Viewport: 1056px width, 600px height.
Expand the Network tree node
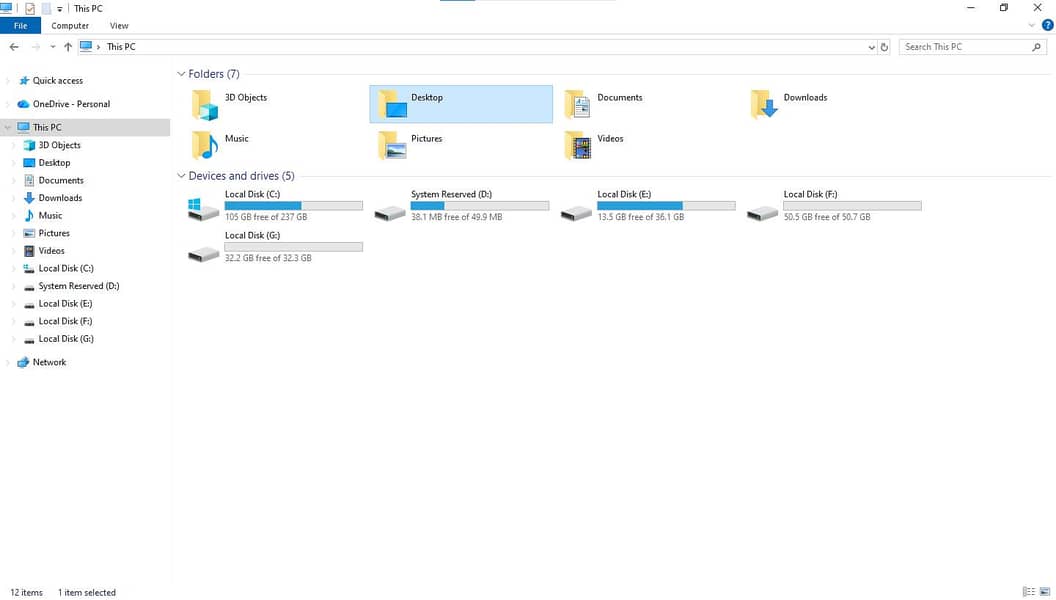[x=7, y=362]
